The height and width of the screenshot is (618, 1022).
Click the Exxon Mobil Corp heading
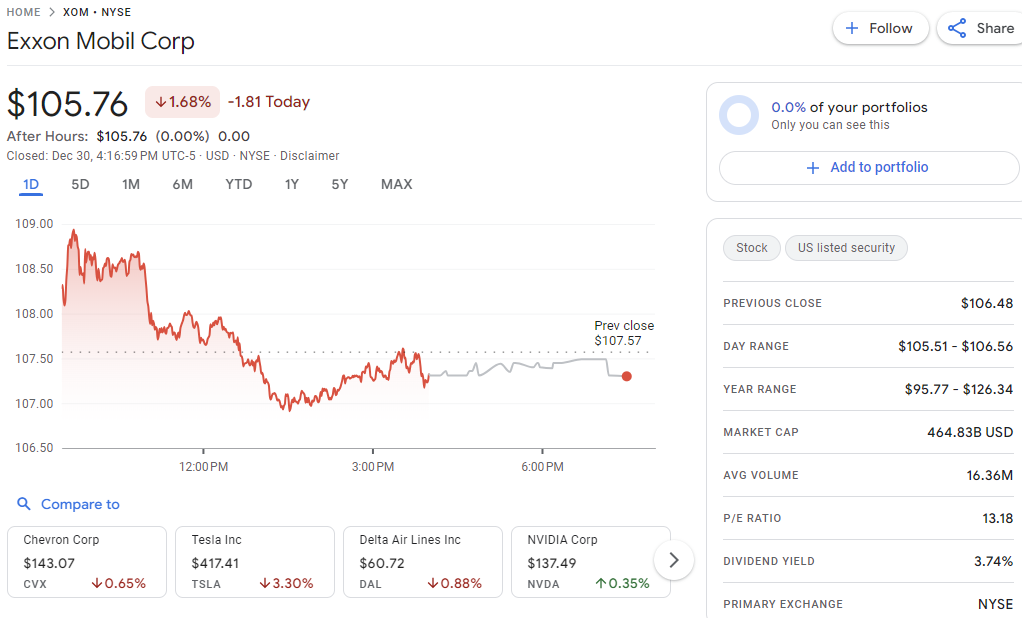(100, 41)
